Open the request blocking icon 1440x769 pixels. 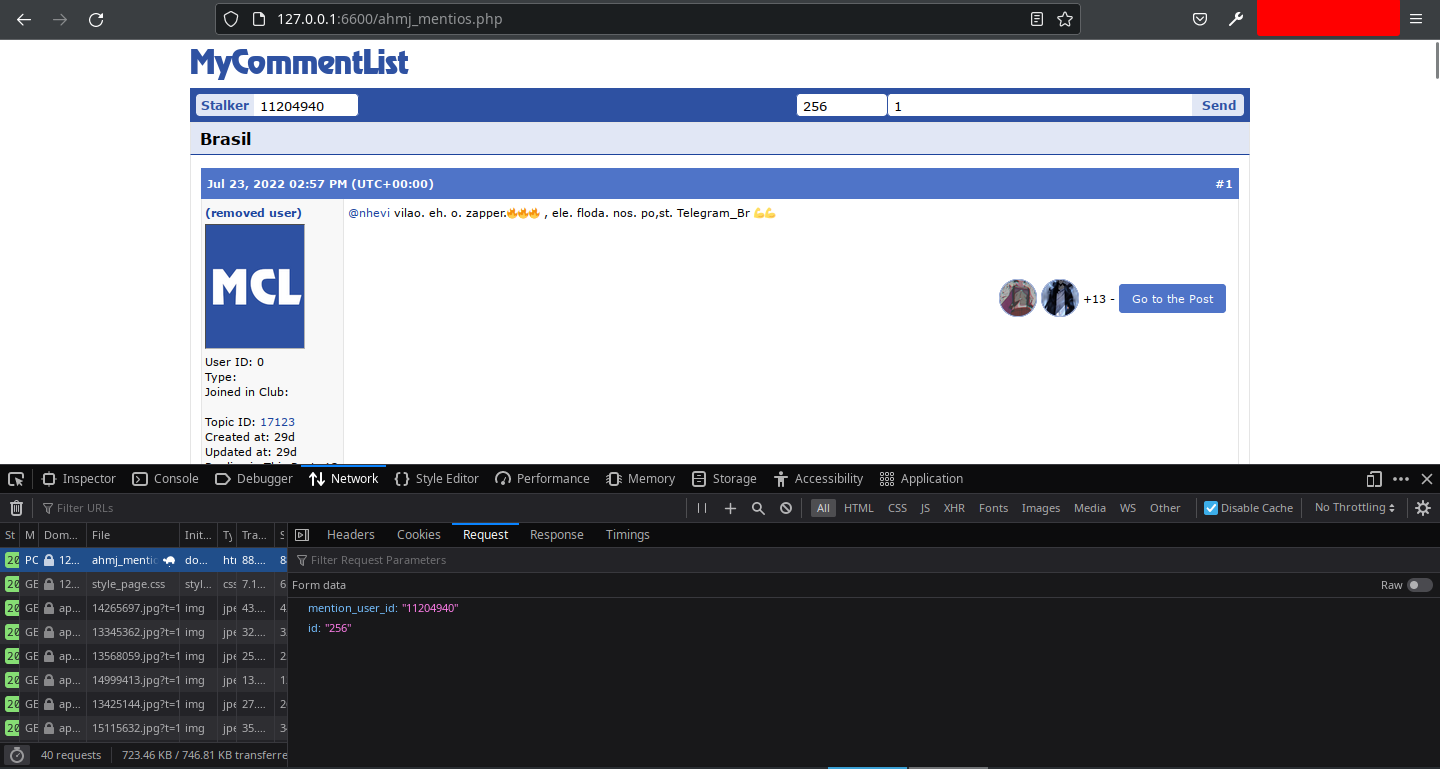coord(786,508)
